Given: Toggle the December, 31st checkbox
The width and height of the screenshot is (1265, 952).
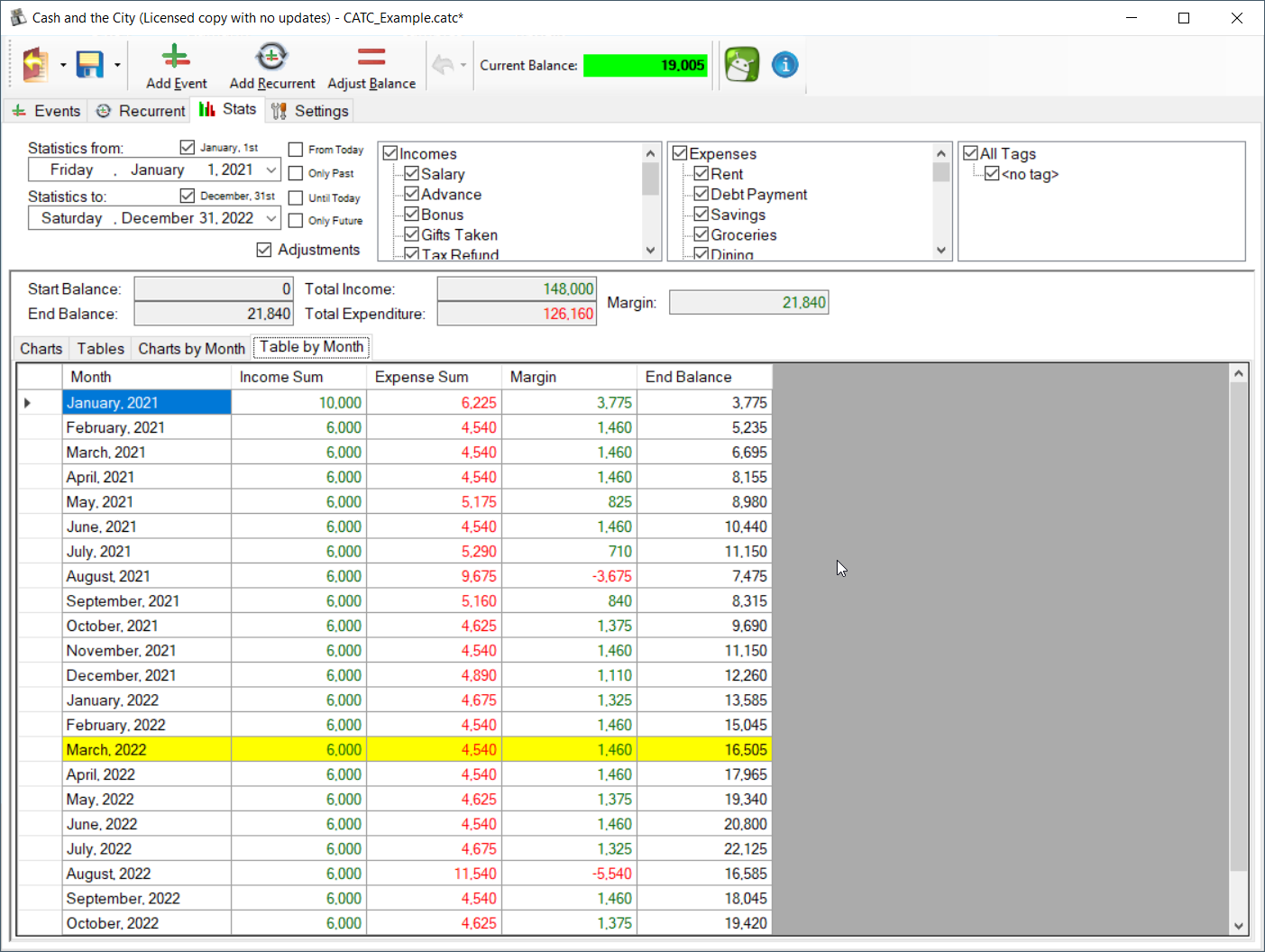Looking at the screenshot, I should (188, 196).
